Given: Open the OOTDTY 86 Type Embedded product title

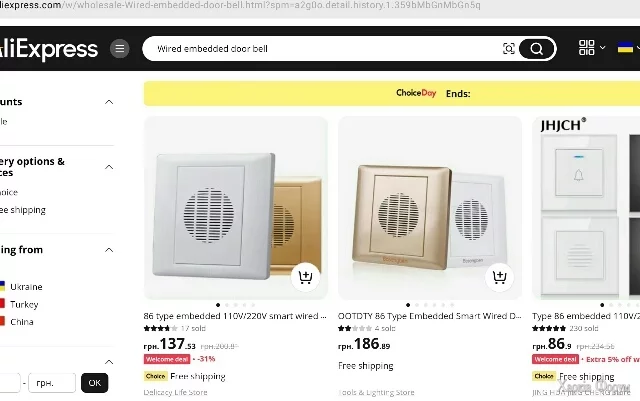Looking at the screenshot, I should pos(429,315).
